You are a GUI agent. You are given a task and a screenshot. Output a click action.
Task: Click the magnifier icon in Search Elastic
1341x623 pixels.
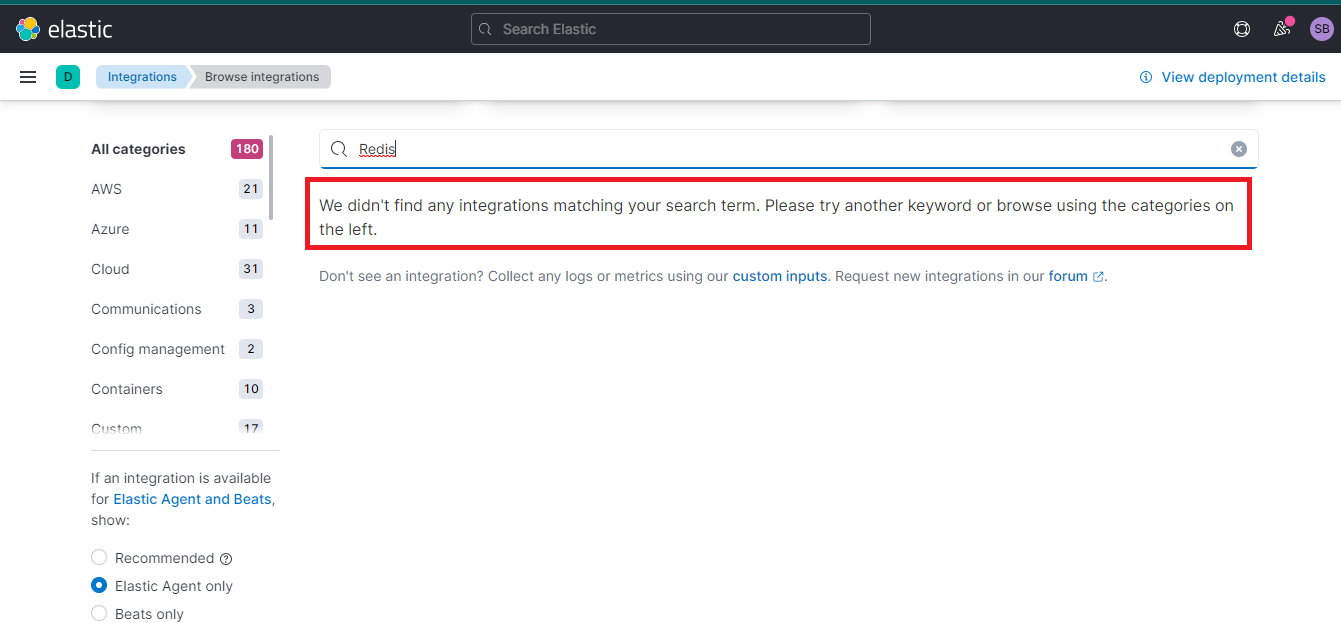tap(485, 29)
